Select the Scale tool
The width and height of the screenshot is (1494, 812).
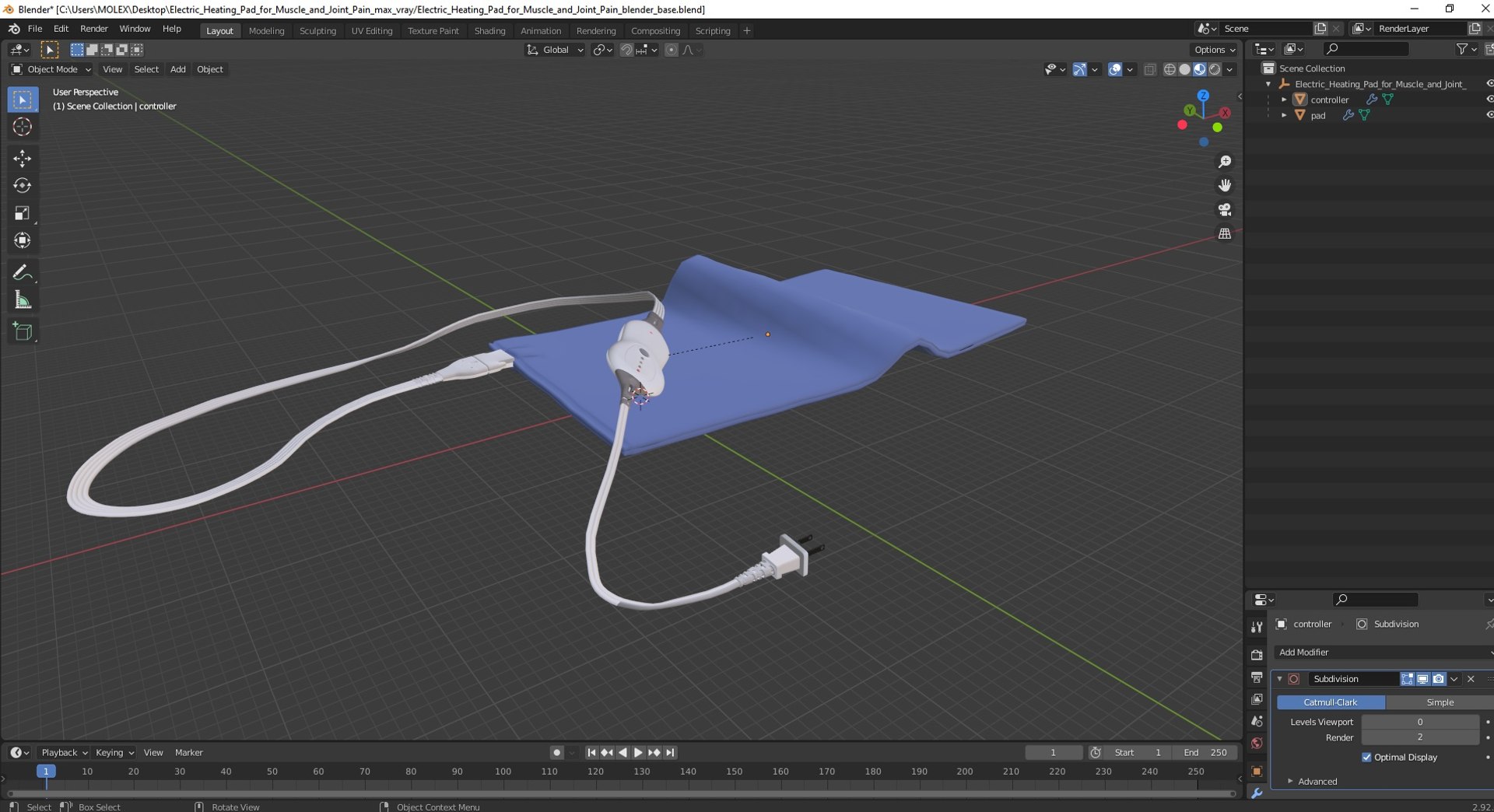pos(22,213)
